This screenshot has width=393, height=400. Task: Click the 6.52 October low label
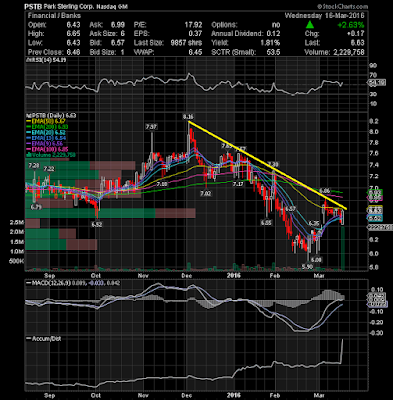point(97,224)
